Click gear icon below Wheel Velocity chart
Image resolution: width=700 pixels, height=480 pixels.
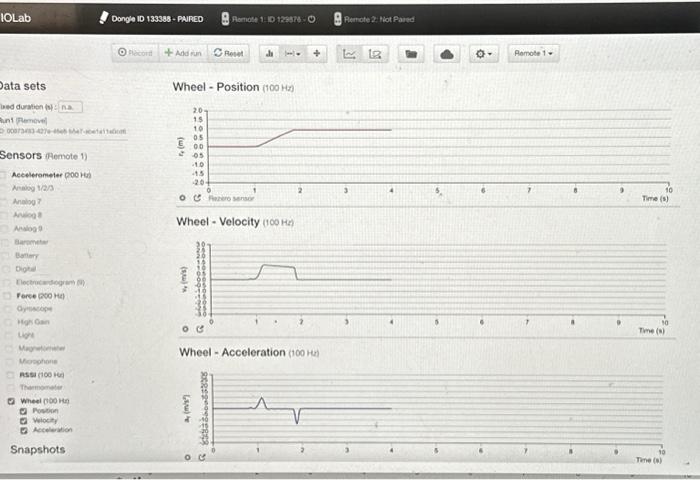(x=185, y=329)
